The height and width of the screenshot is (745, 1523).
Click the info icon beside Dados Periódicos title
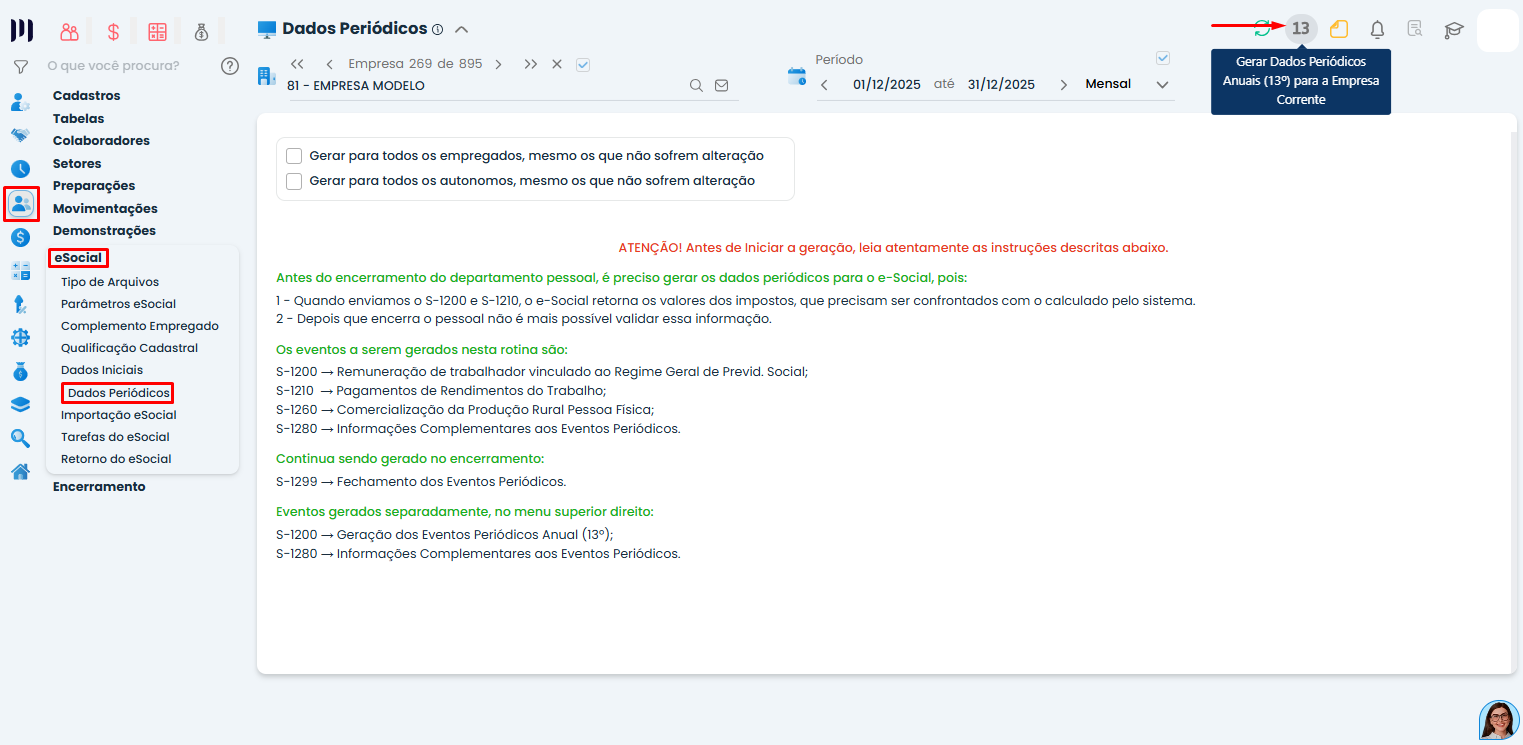click(438, 29)
